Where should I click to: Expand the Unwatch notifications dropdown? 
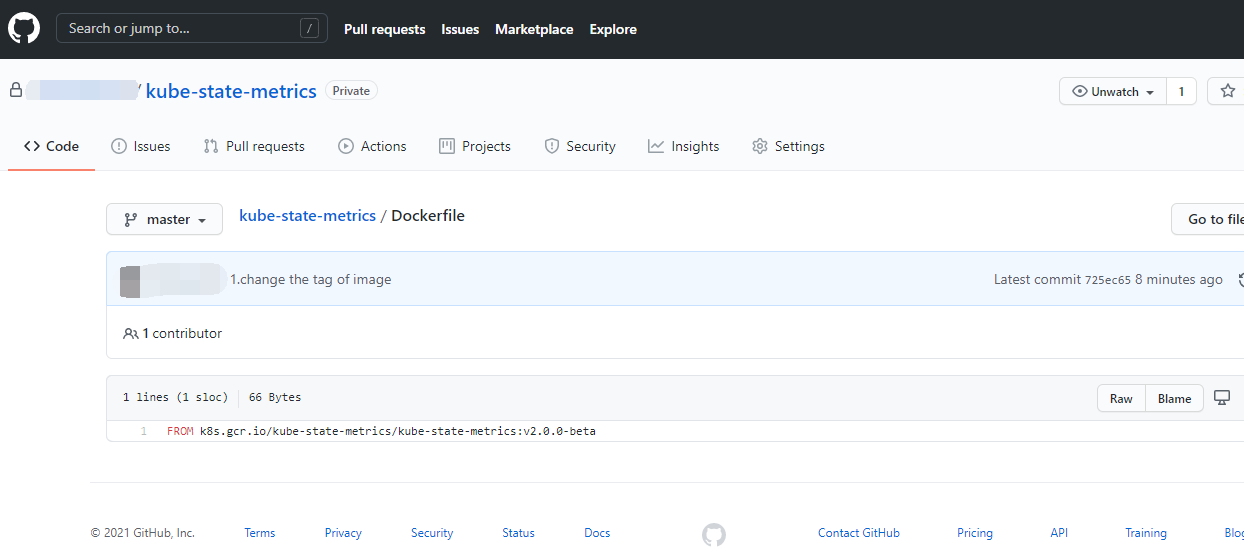point(1112,91)
